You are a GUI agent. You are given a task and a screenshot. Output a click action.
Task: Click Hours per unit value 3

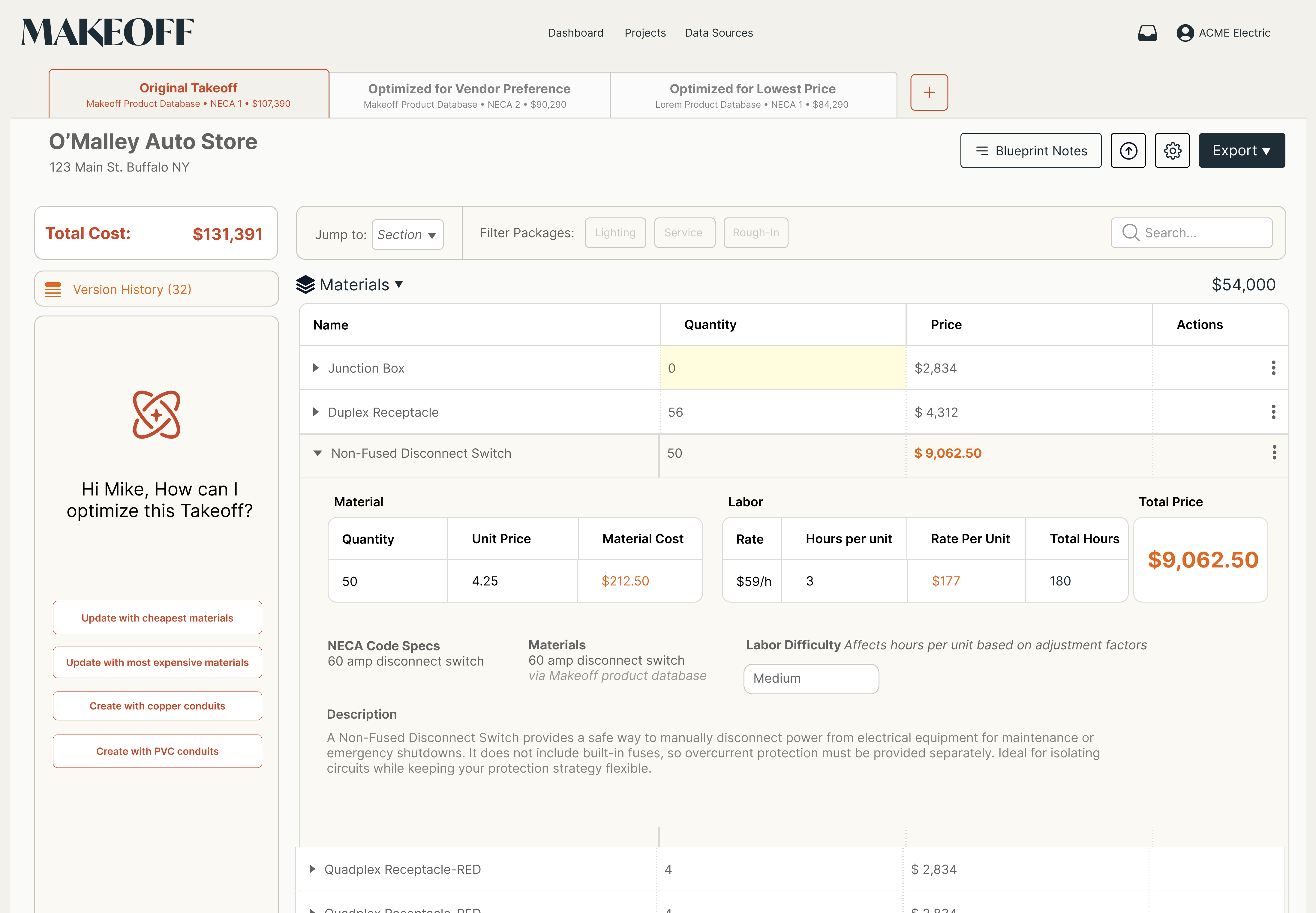point(810,581)
